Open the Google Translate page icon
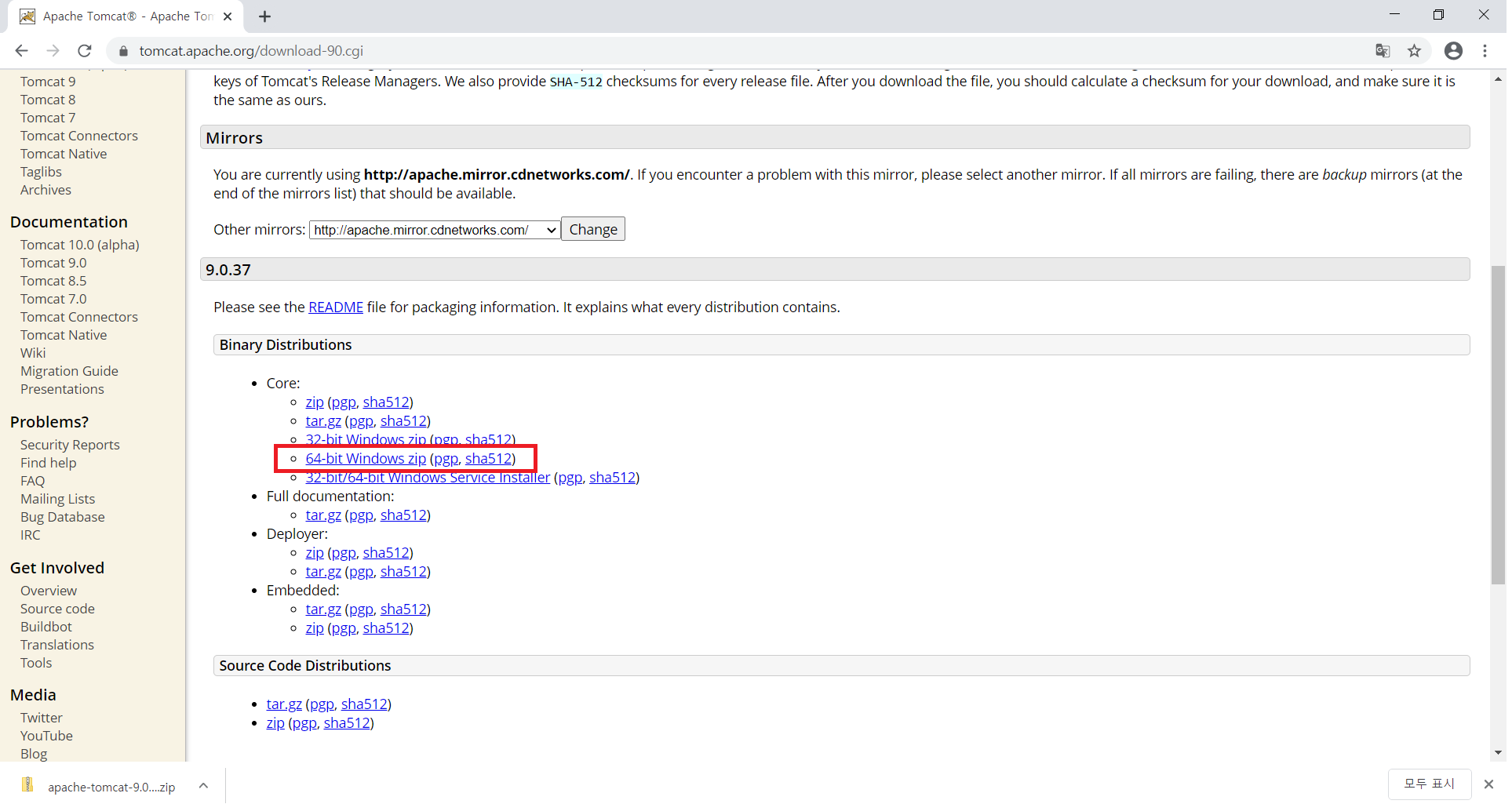The height and width of the screenshot is (804, 1512). [x=1383, y=51]
